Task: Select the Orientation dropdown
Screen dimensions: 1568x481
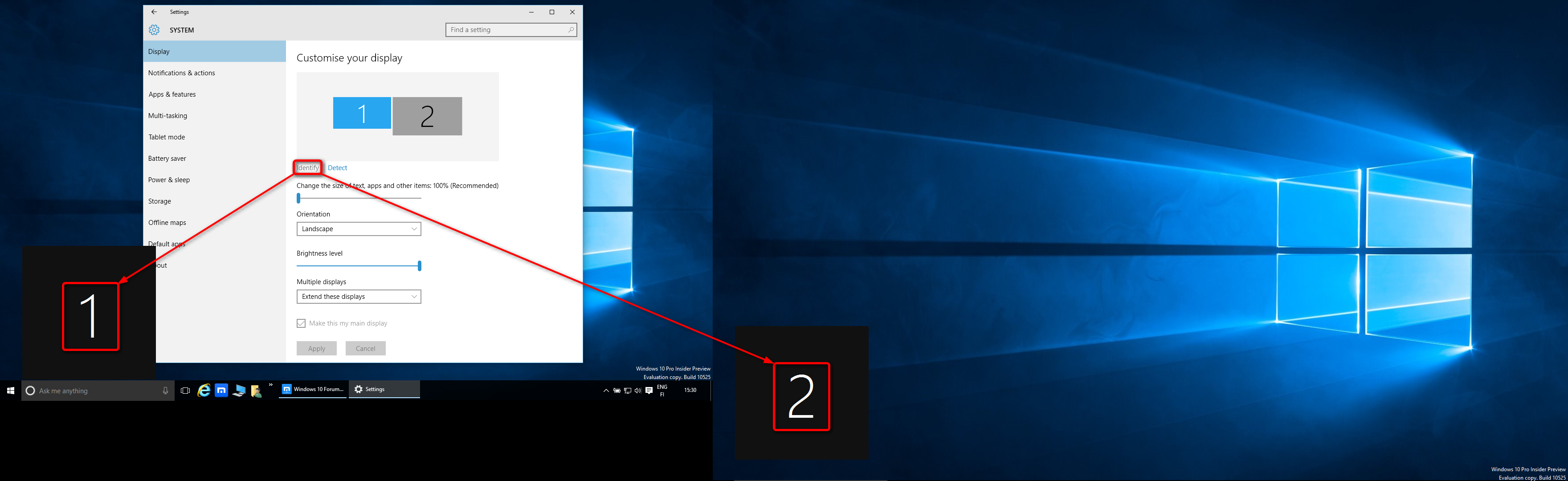Action: [x=358, y=228]
